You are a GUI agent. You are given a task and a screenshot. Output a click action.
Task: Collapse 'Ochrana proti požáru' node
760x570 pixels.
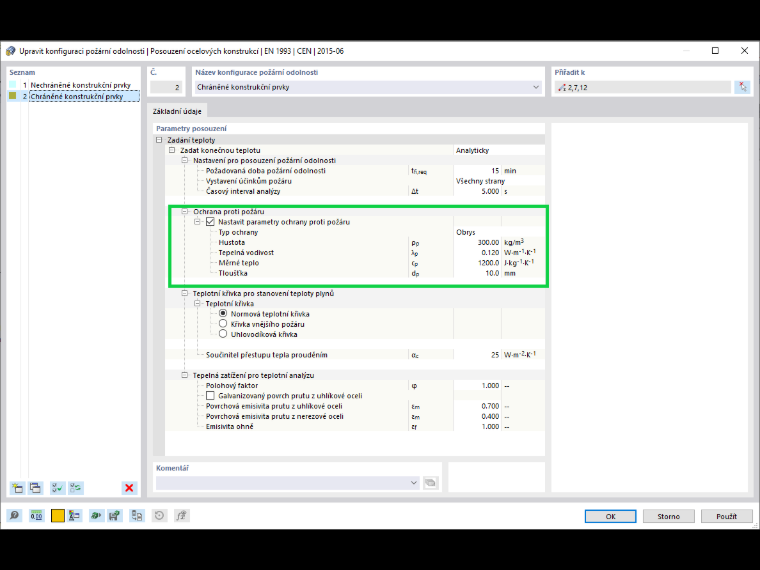(x=185, y=211)
